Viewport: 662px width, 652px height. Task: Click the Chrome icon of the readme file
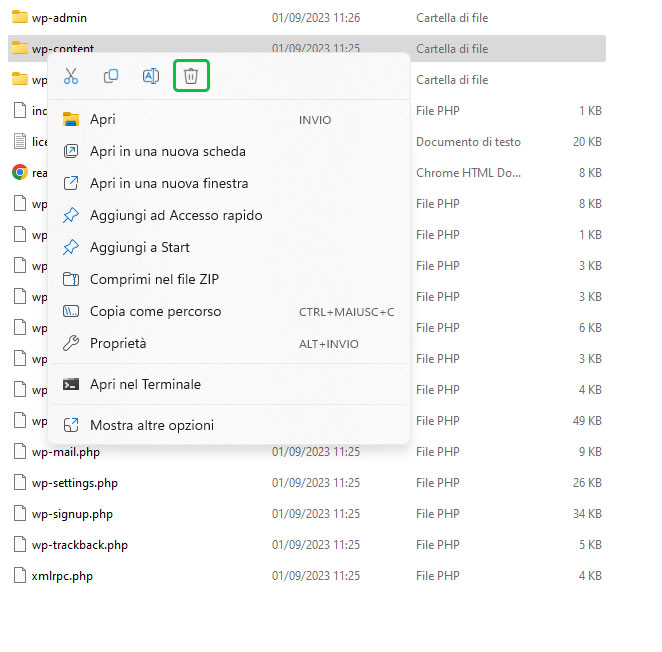coord(19,172)
